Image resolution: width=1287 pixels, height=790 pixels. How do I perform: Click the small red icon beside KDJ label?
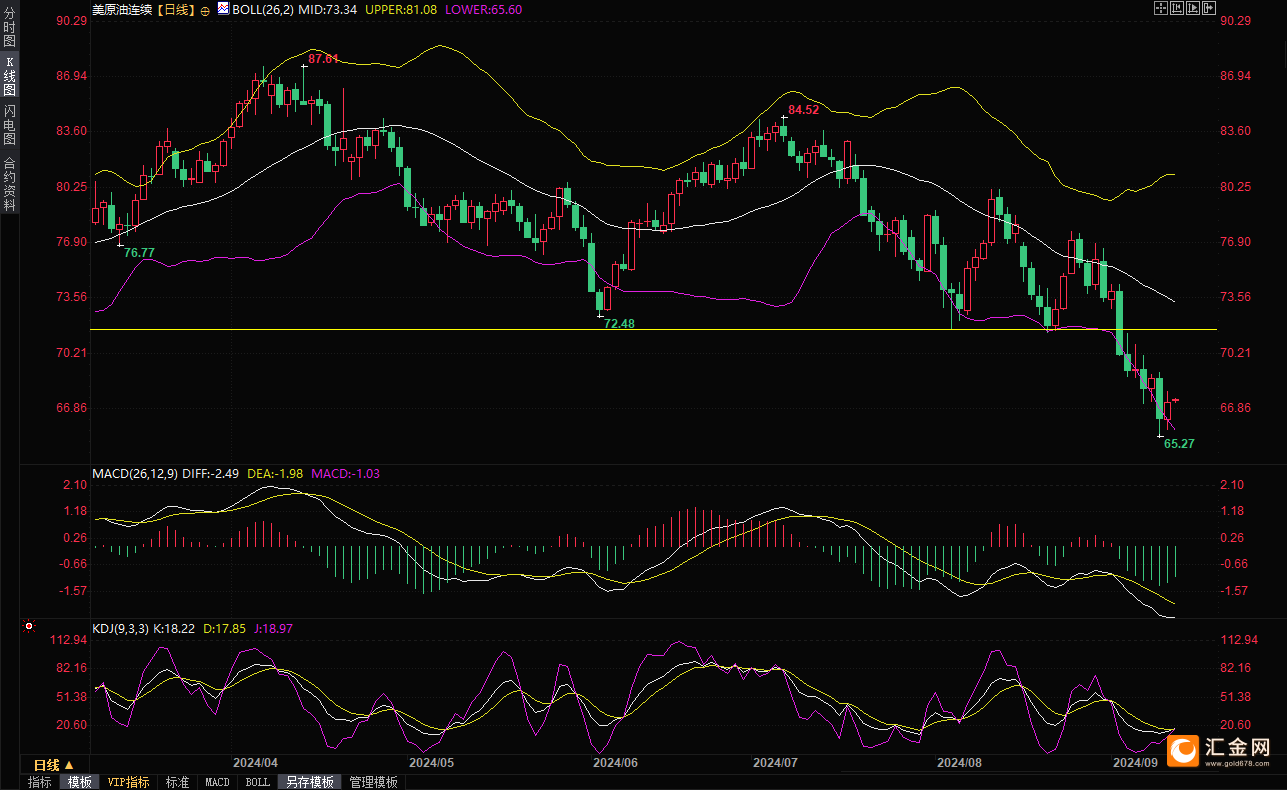tap(28, 628)
